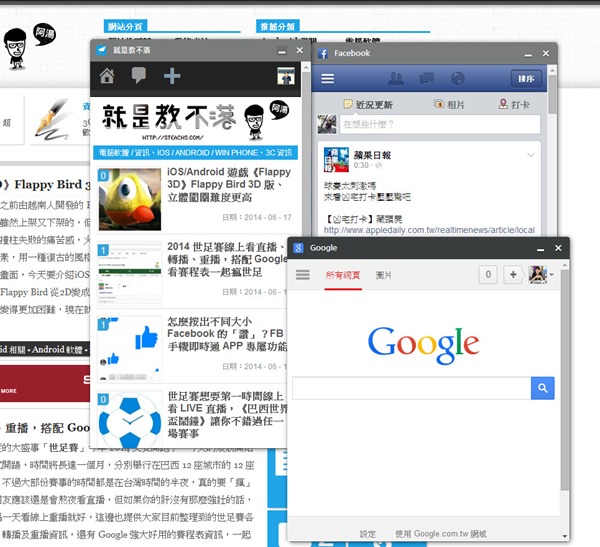Open the Facebook friend requests icon
Viewport: 600px width, 547px height.
(x=396, y=78)
